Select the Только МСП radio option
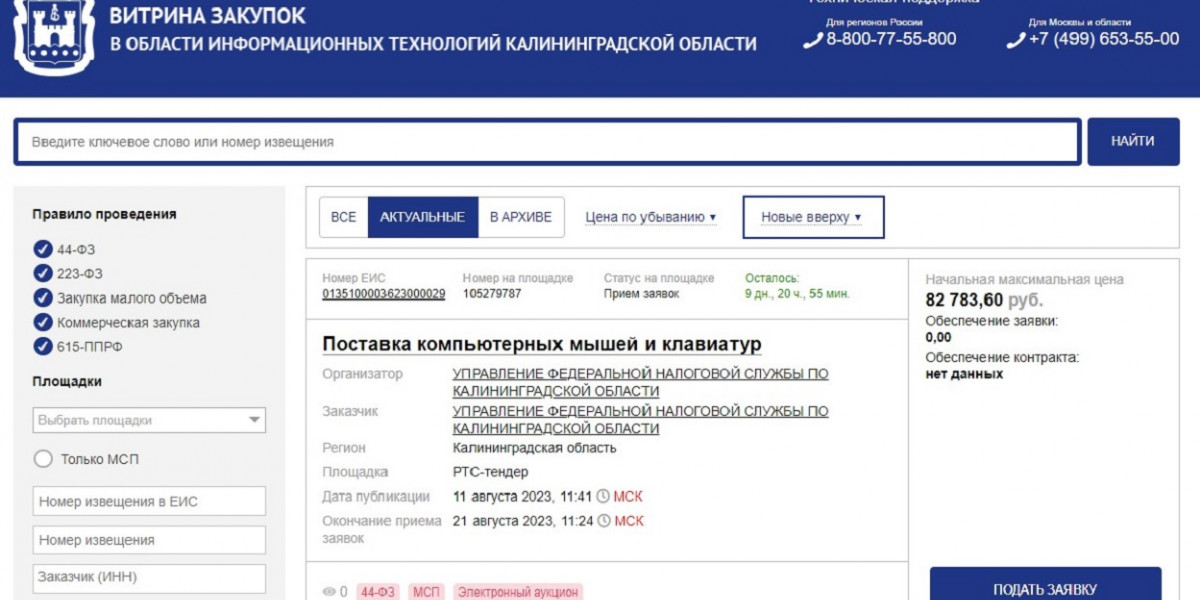This screenshot has height=600, width=1200. tap(43, 459)
